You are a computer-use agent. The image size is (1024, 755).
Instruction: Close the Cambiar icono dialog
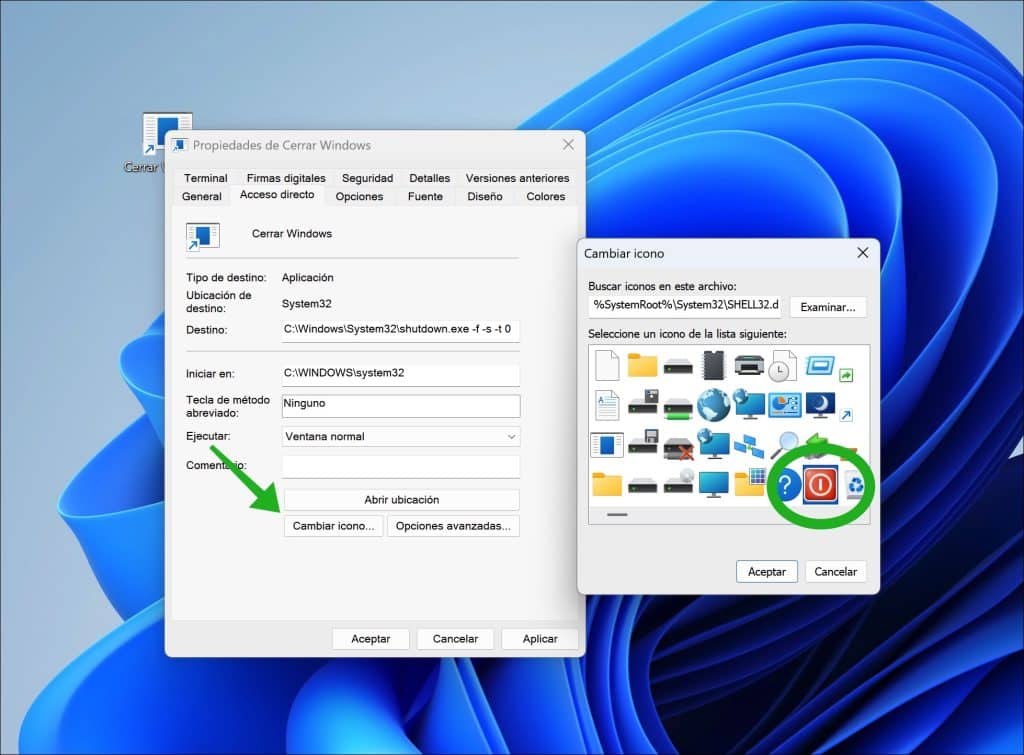point(863,253)
